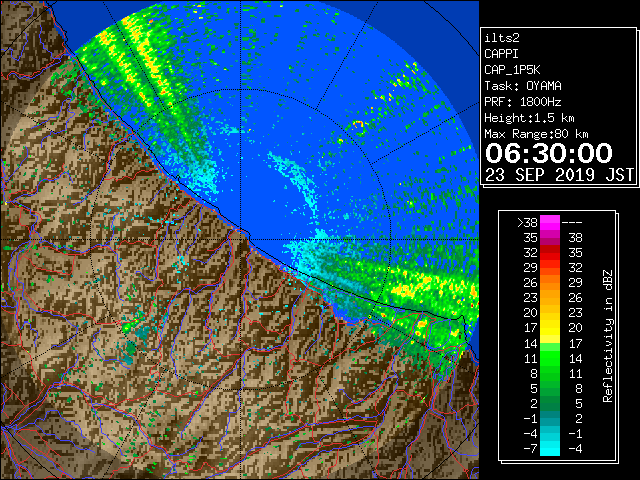Pick the red 32 dBZ legend swatch
Screen dimensions: 640x480
click(550, 253)
